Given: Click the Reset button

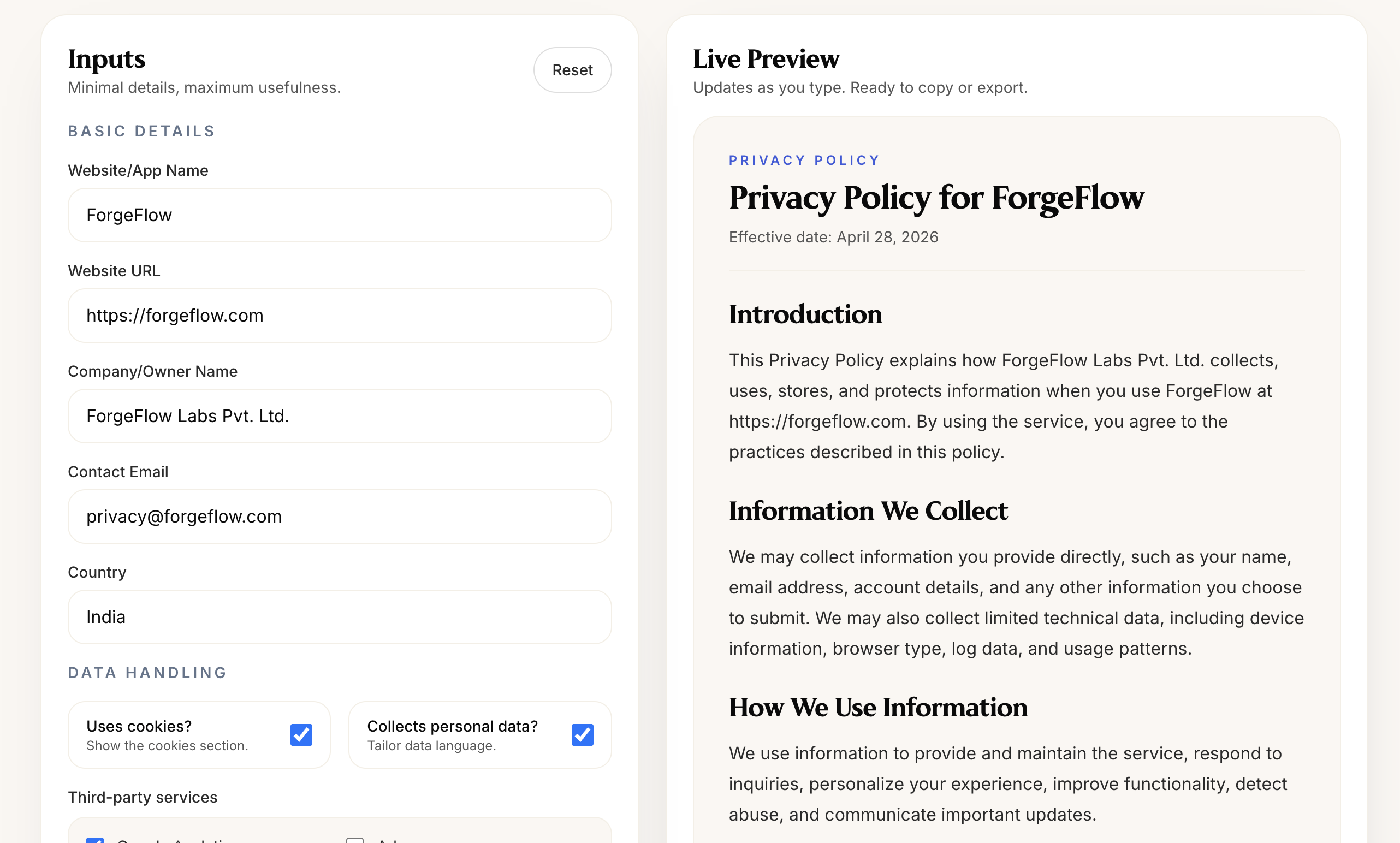Looking at the screenshot, I should (x=572, y=69).
